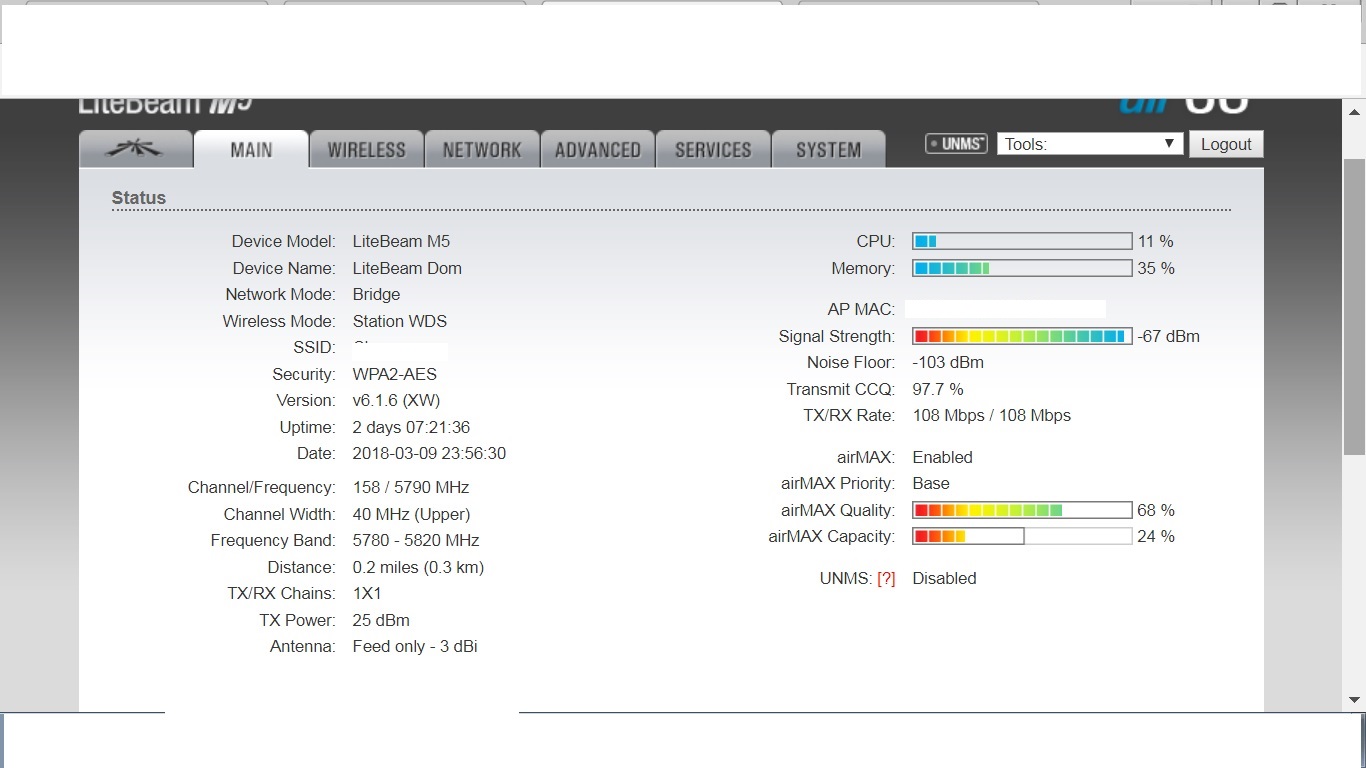The width and height of the screenshot is (1366, 768).
Task: Click the UNMS status Disabled
Action: [x=945, y=578]
